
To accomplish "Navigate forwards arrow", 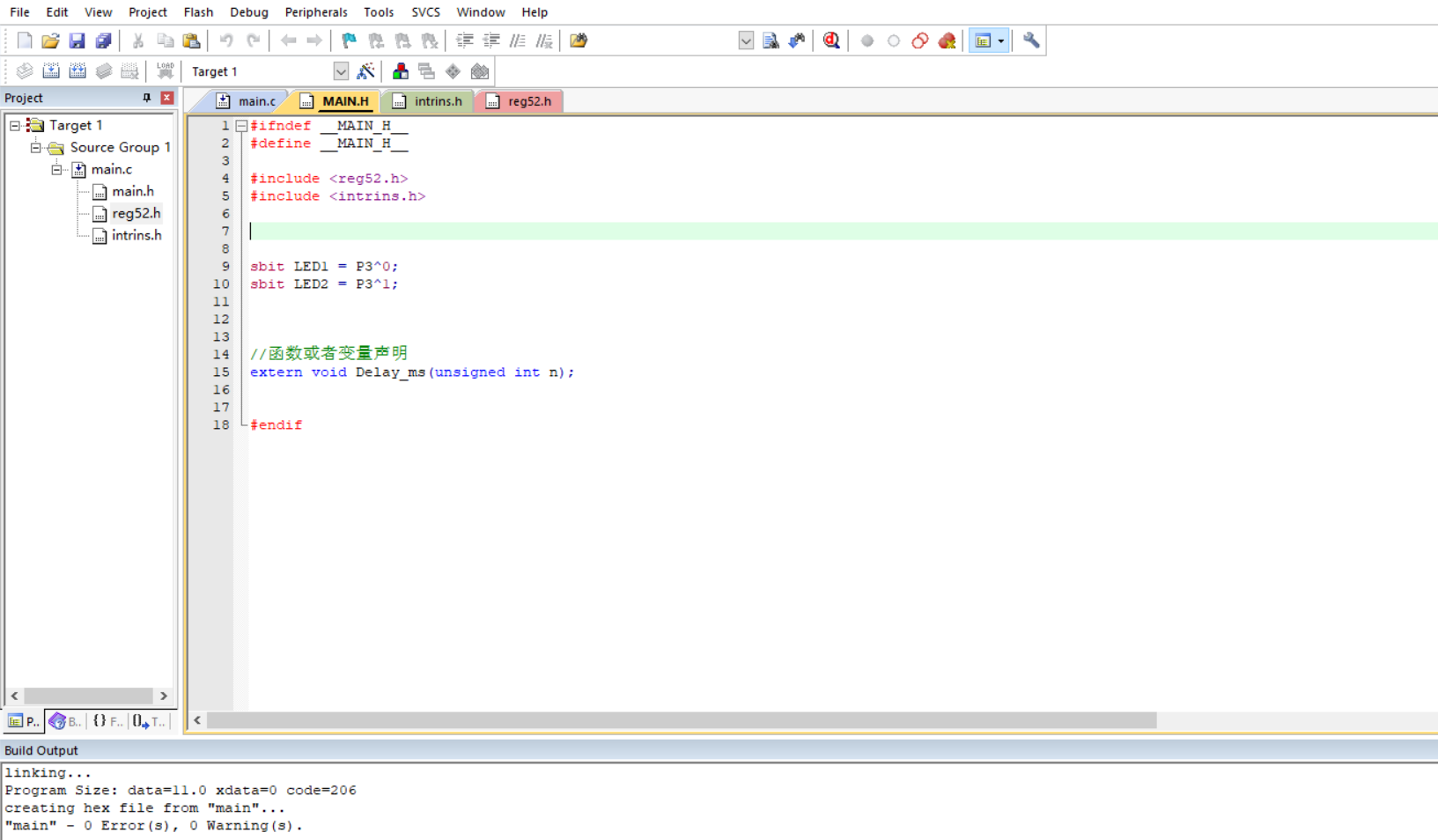I will pyautogui.click(x=313, y=41).
